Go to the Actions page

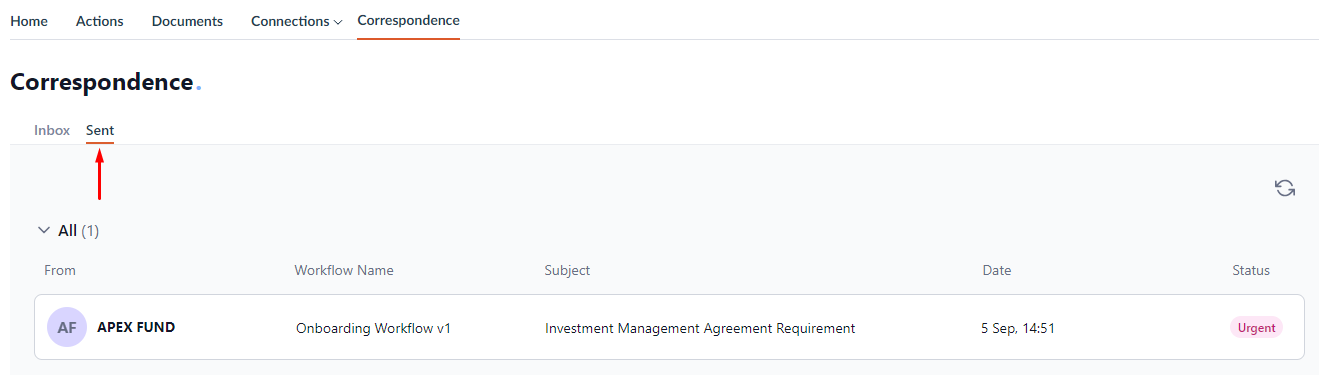100,21
